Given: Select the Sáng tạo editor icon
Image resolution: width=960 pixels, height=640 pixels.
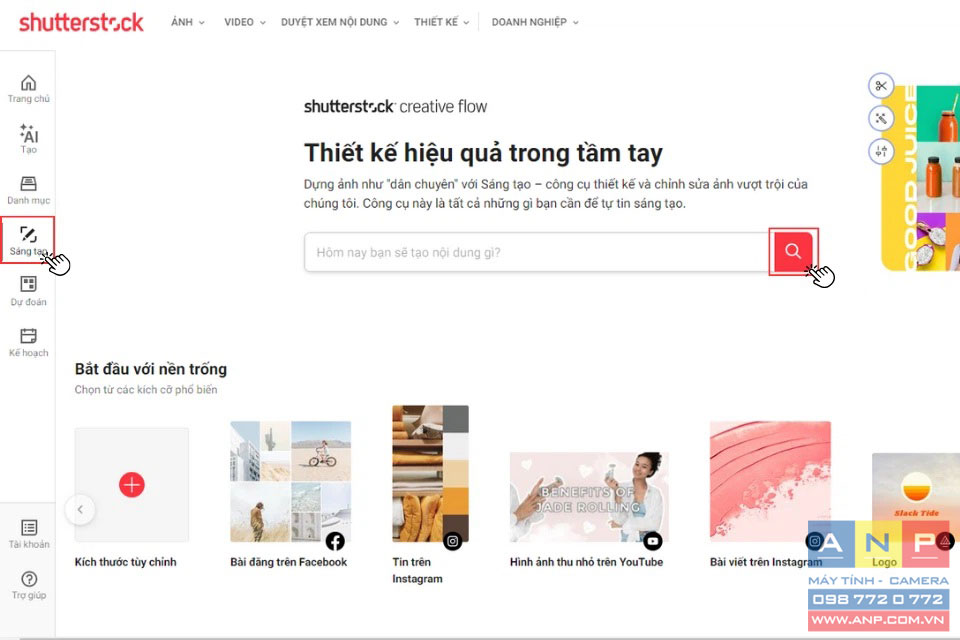Looking at the screenshot, I should [x=28, y=241].
